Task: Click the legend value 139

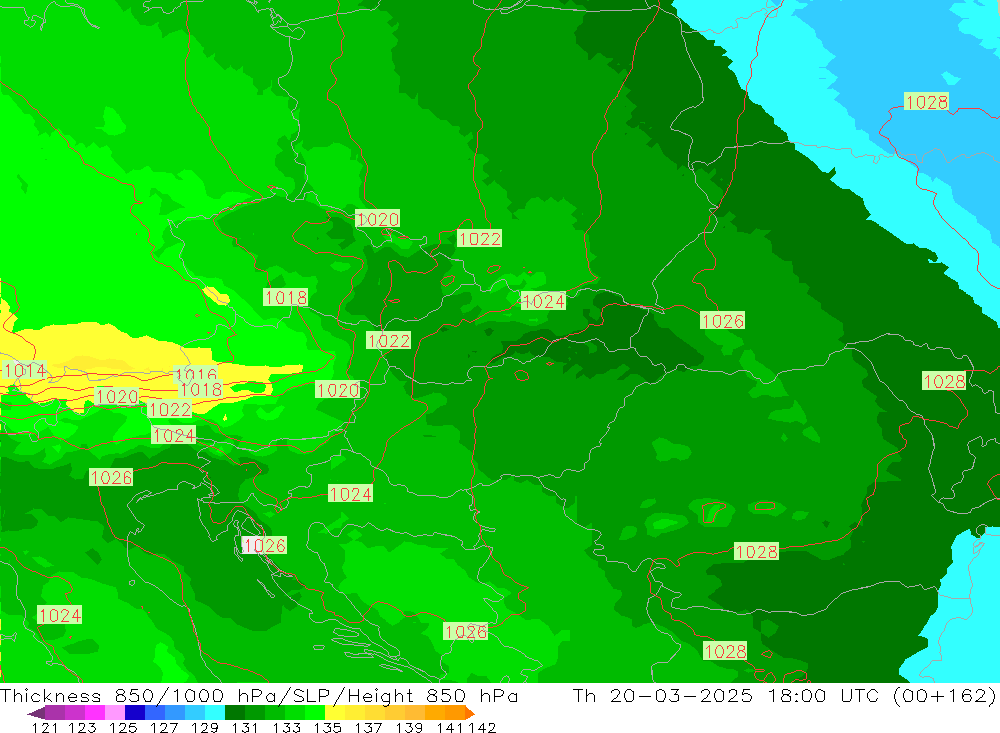Action: [x=409, y=727]
